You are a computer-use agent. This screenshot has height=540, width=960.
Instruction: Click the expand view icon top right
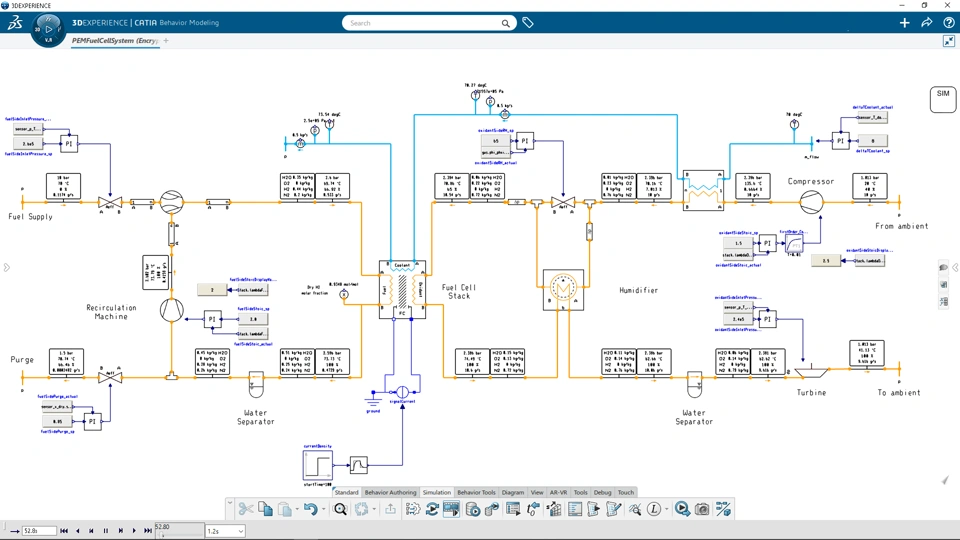tap(948, 41)
